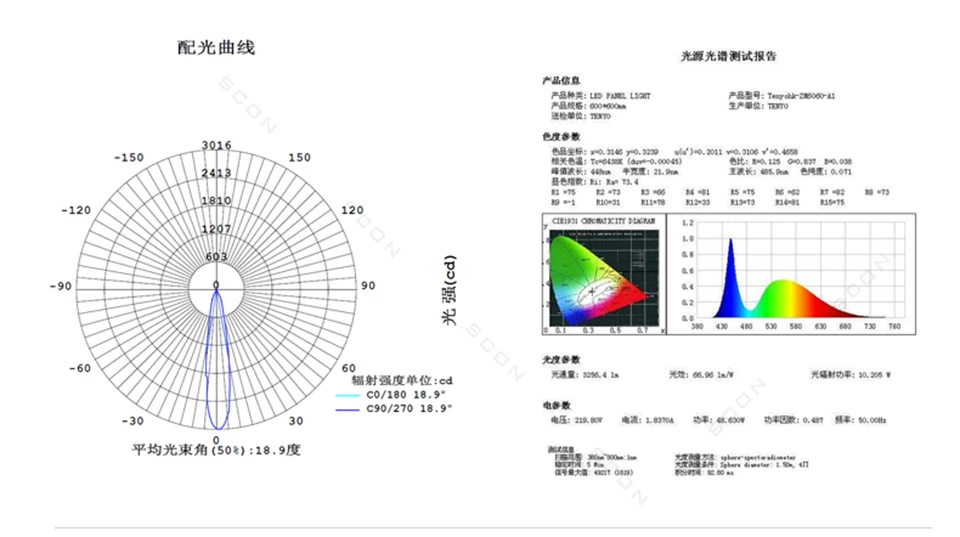Click the 光强(cd) vertical axis label

click(x=450, y=290)
